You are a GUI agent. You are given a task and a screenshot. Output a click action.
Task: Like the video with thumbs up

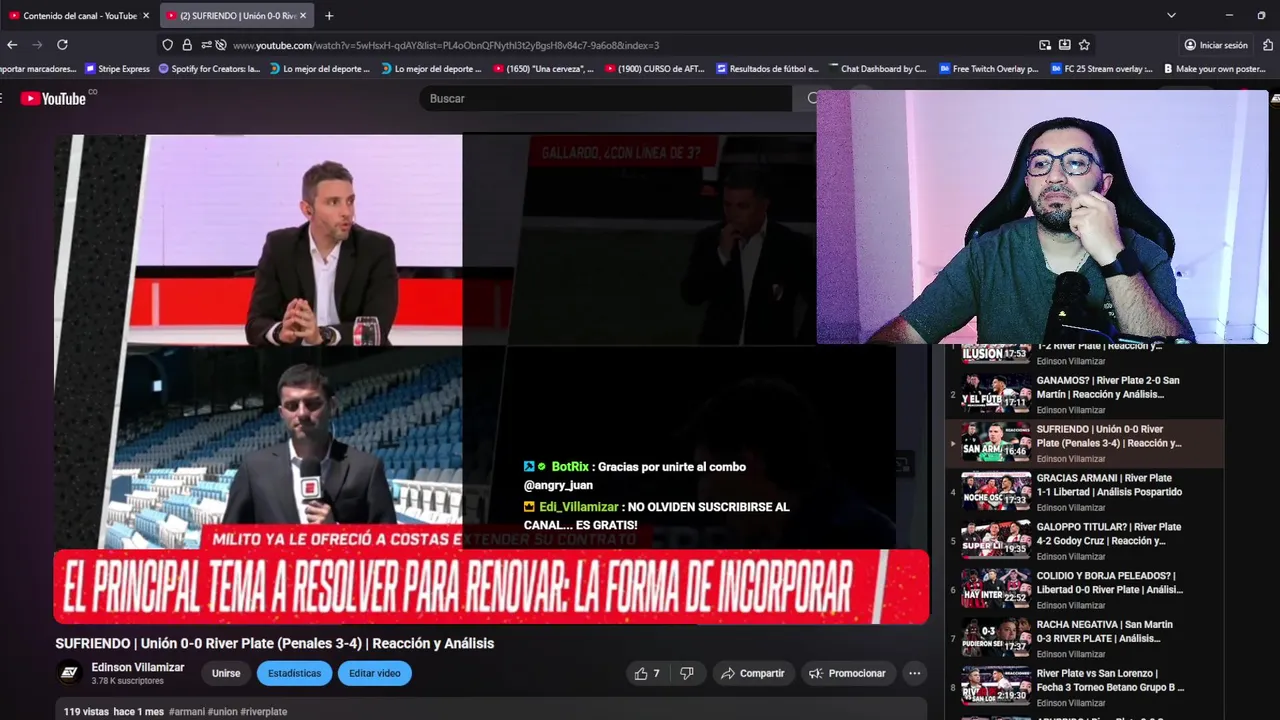pos(647,673)
